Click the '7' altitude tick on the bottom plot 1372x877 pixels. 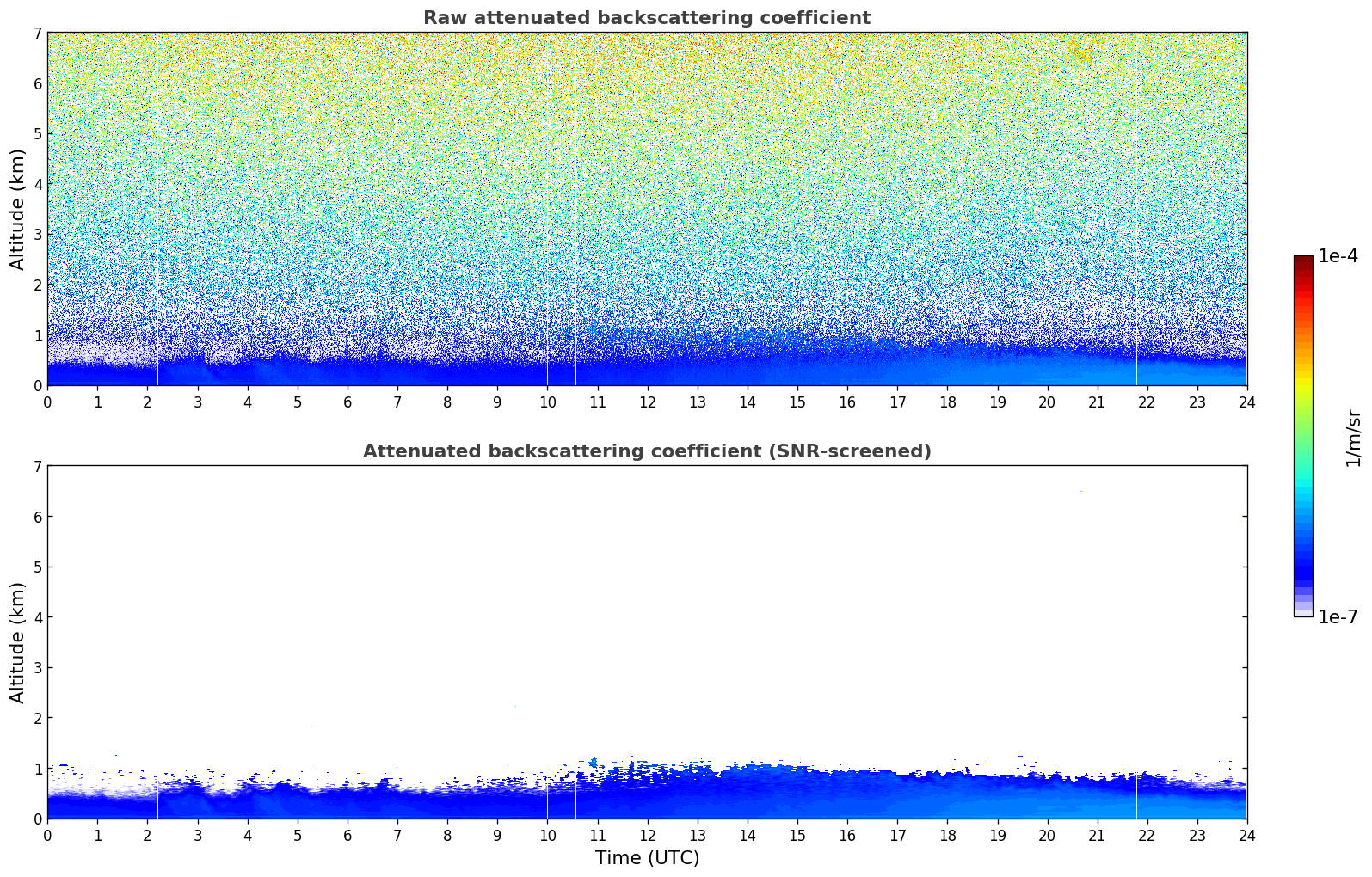(x=38, y=467)
